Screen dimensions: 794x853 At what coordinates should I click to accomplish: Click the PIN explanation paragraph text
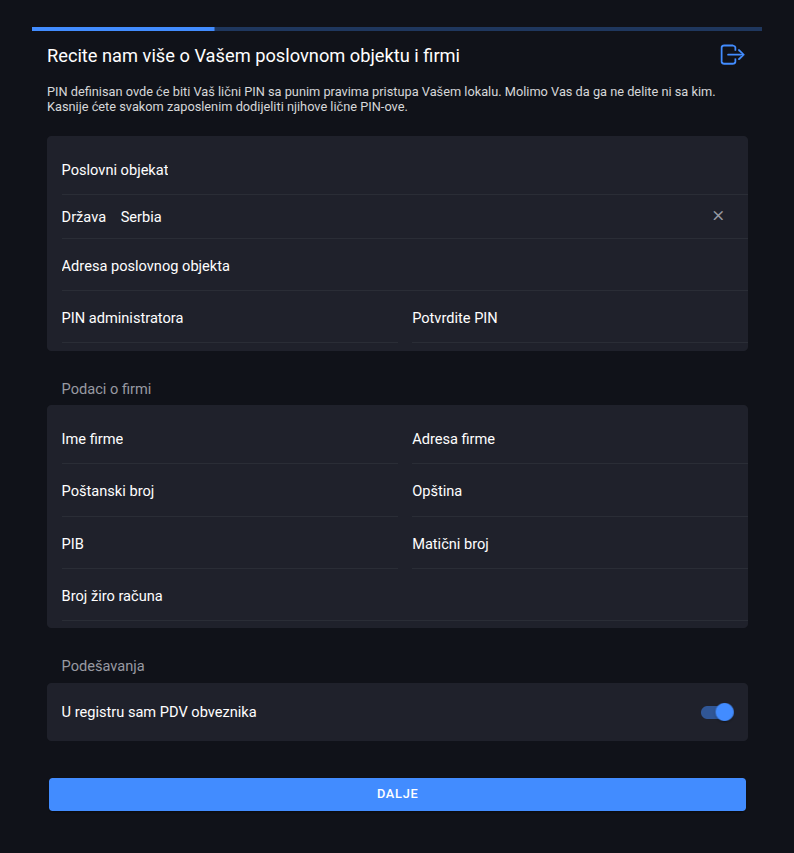coord(381,99)
